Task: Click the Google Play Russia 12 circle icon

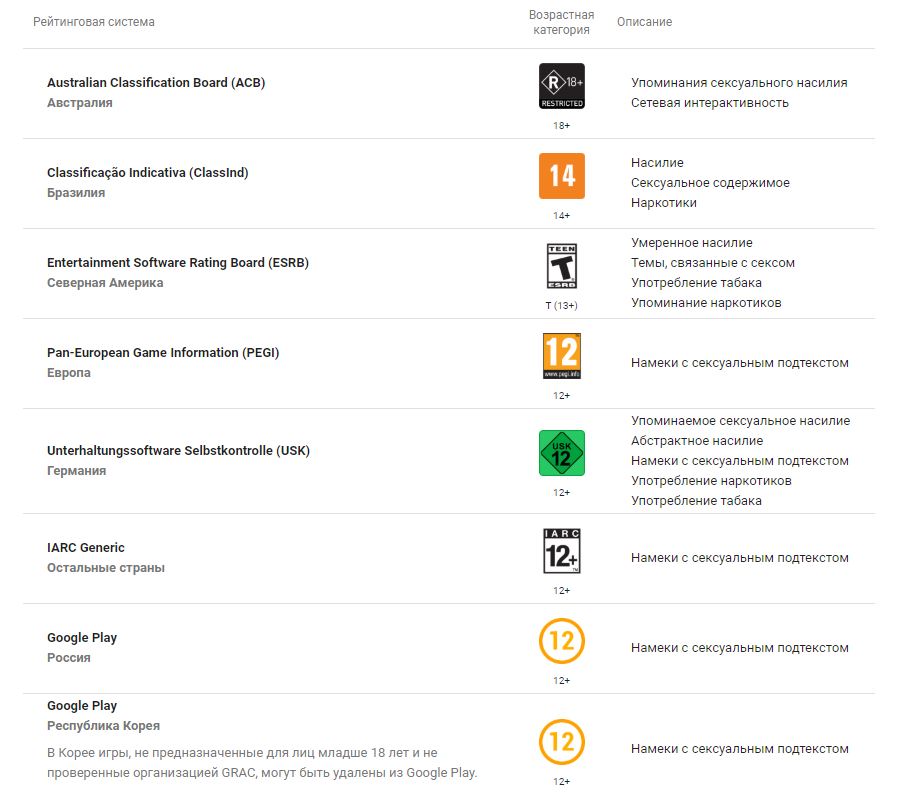Action: (561, 641)
